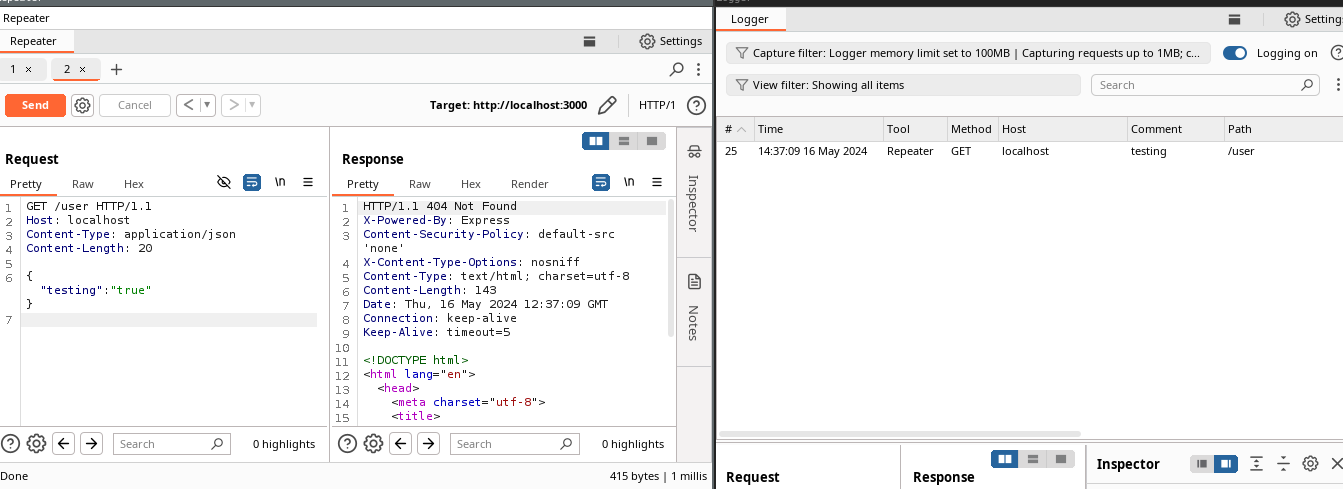Open Notes side panel in Repeater

pyautogui.click(x=695, y=307)
